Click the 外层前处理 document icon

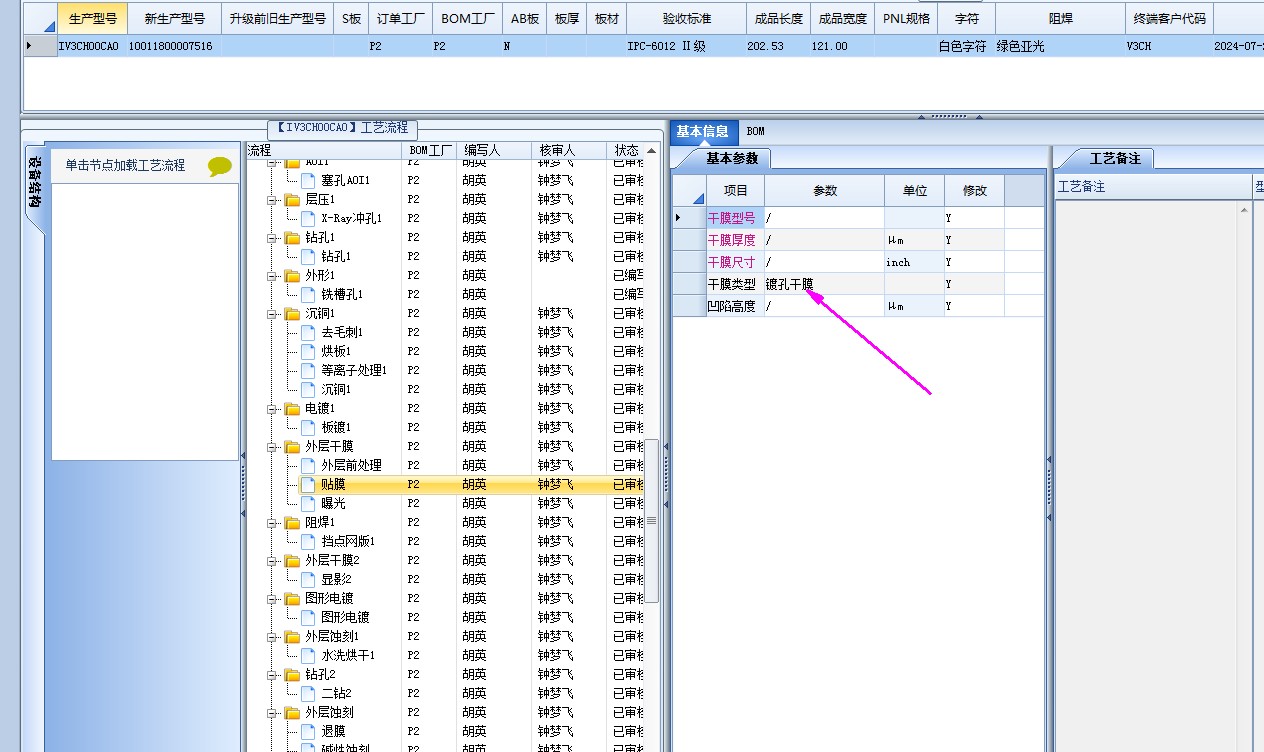pos(308,465)
